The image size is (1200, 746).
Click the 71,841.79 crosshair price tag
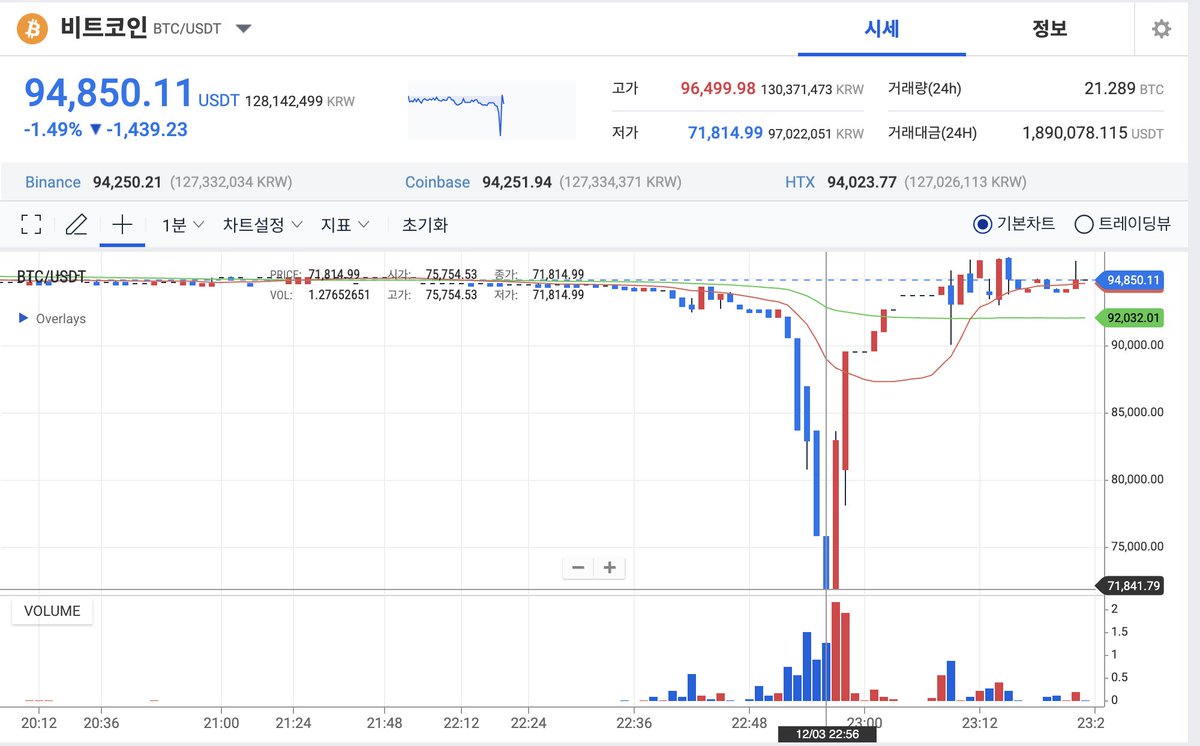1132,586
